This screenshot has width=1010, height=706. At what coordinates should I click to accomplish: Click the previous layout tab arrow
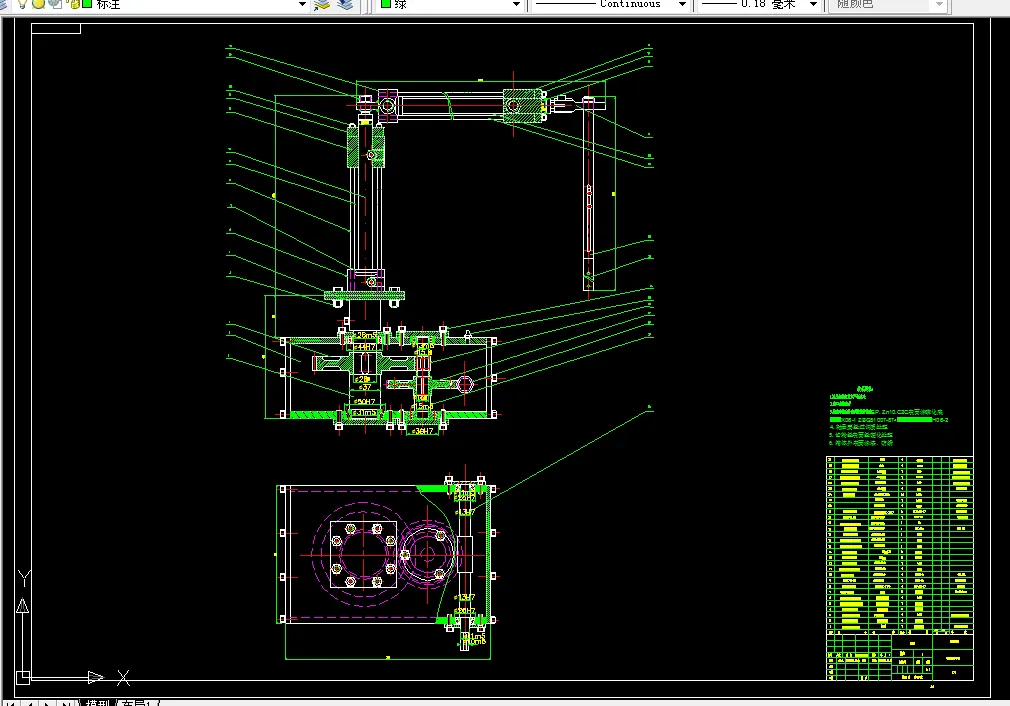[x=29, y=703]
